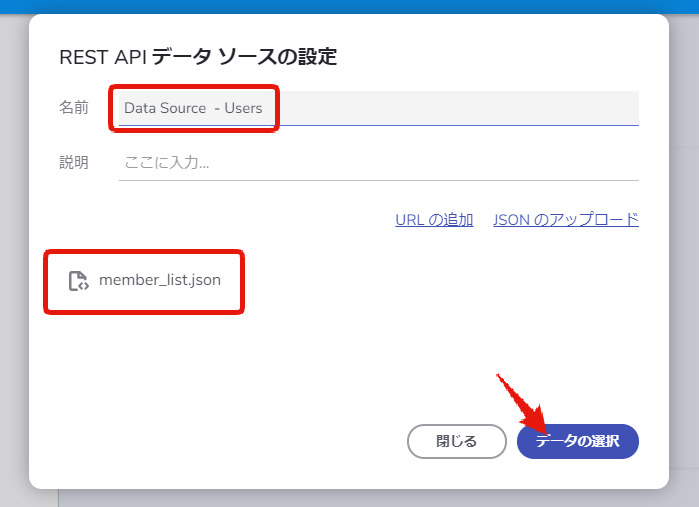Click the dialog title REST API データ ソースの設定

(198, 57)
